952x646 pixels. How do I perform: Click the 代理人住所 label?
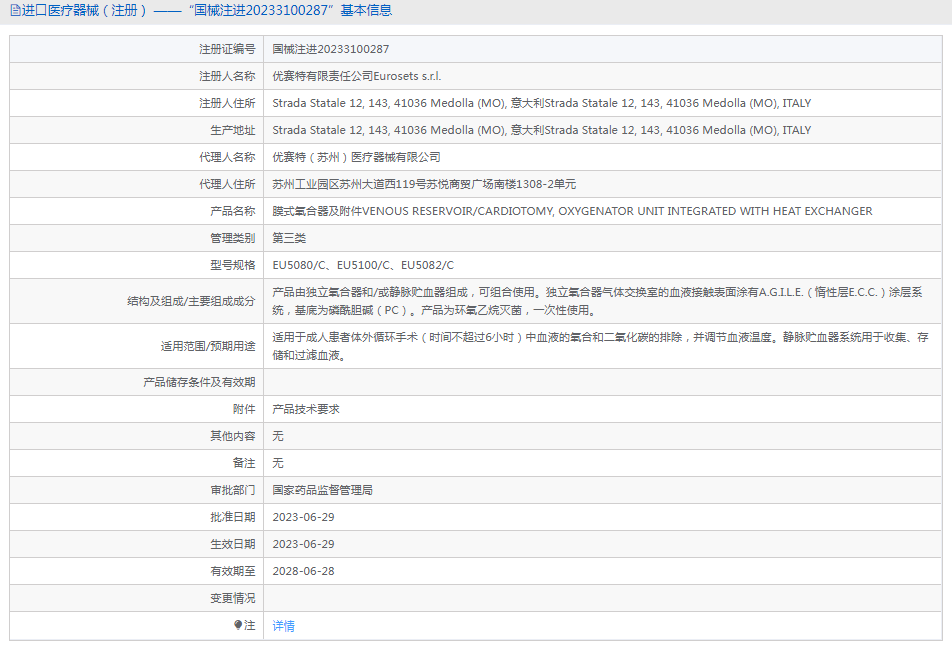[227, 184]
